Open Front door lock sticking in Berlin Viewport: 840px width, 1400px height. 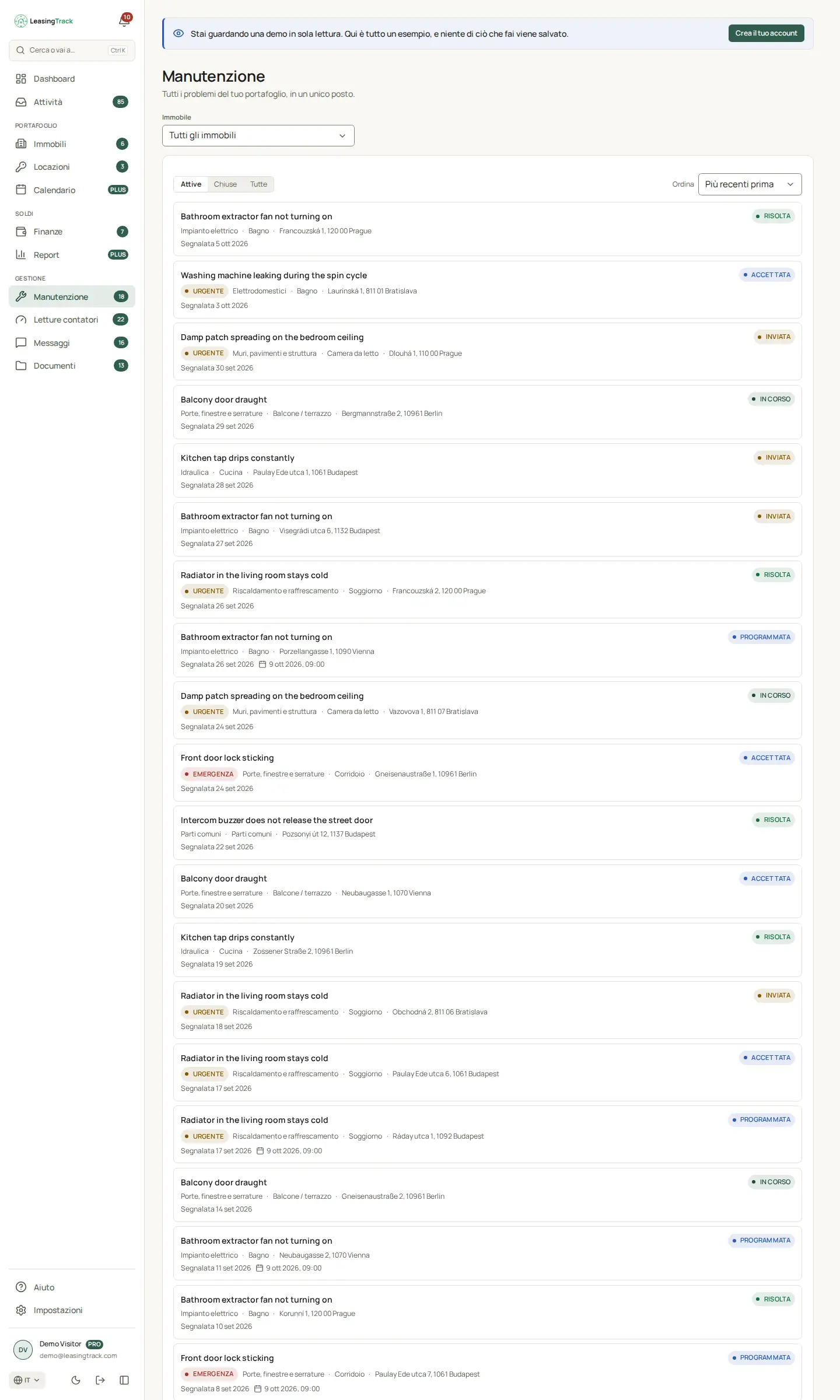487,772
